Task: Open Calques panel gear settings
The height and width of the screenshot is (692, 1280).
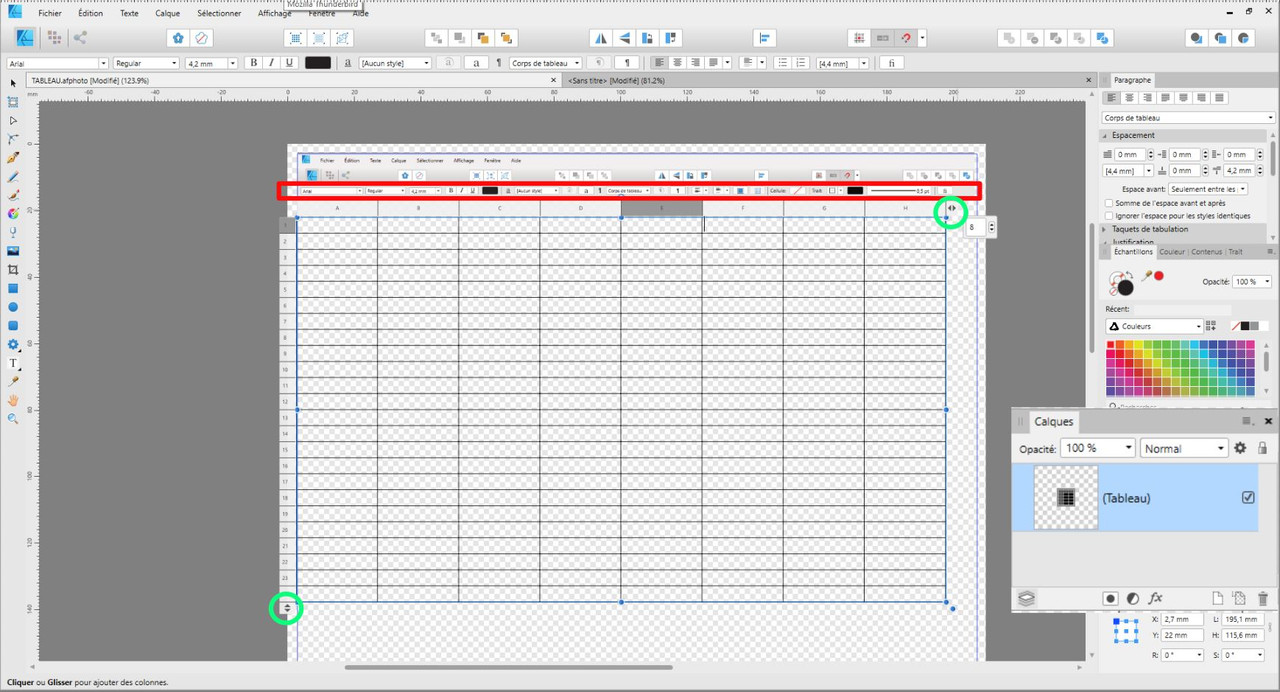Action: [x=1240, y=448]
